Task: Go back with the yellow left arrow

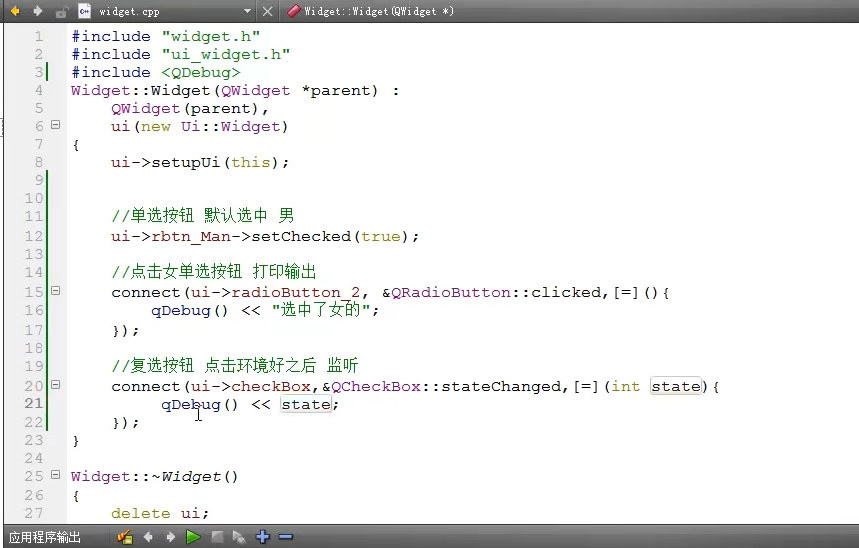Action: tap(15, 11)
